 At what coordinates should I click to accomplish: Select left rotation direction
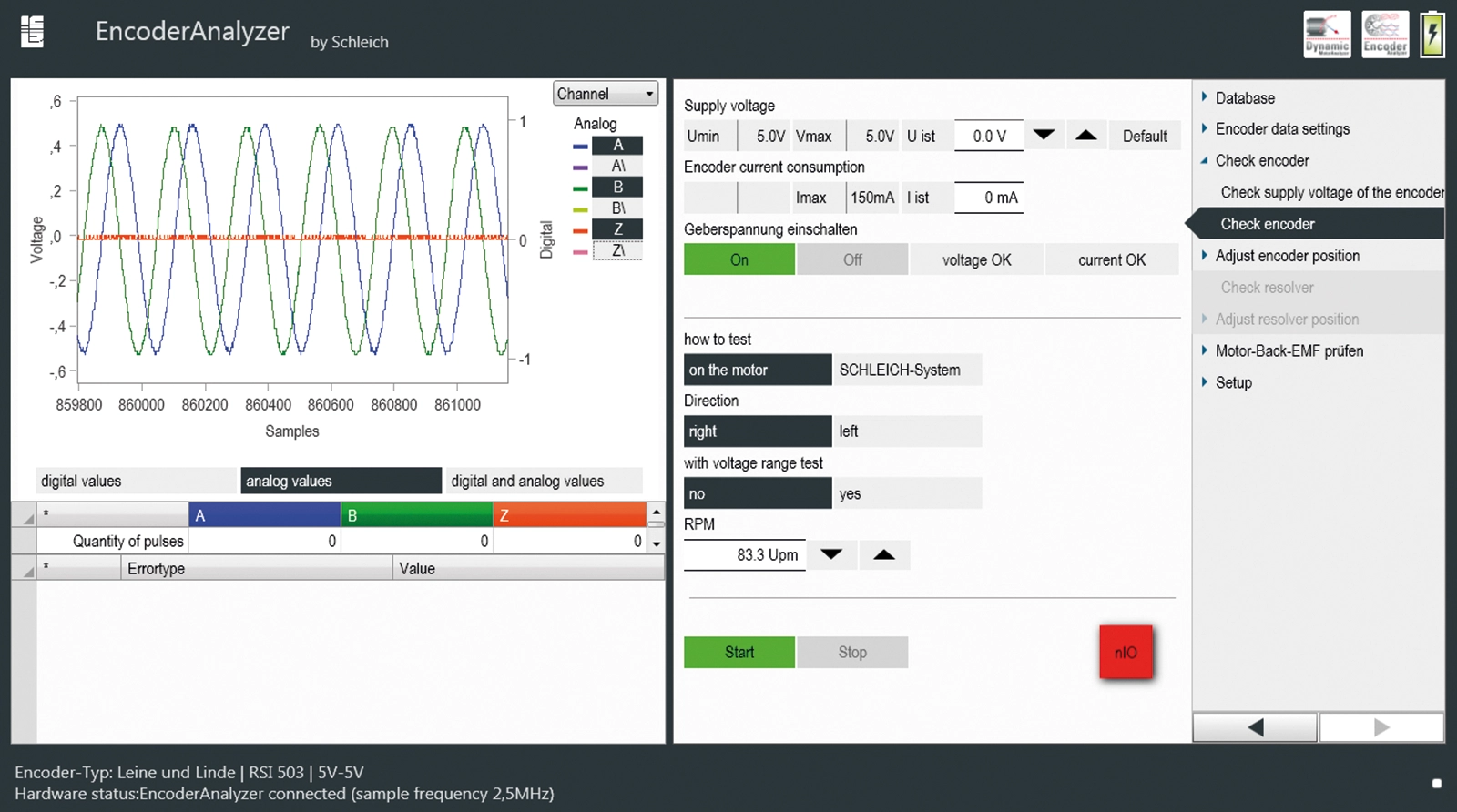pyautogui.click(x=907, y=431)
